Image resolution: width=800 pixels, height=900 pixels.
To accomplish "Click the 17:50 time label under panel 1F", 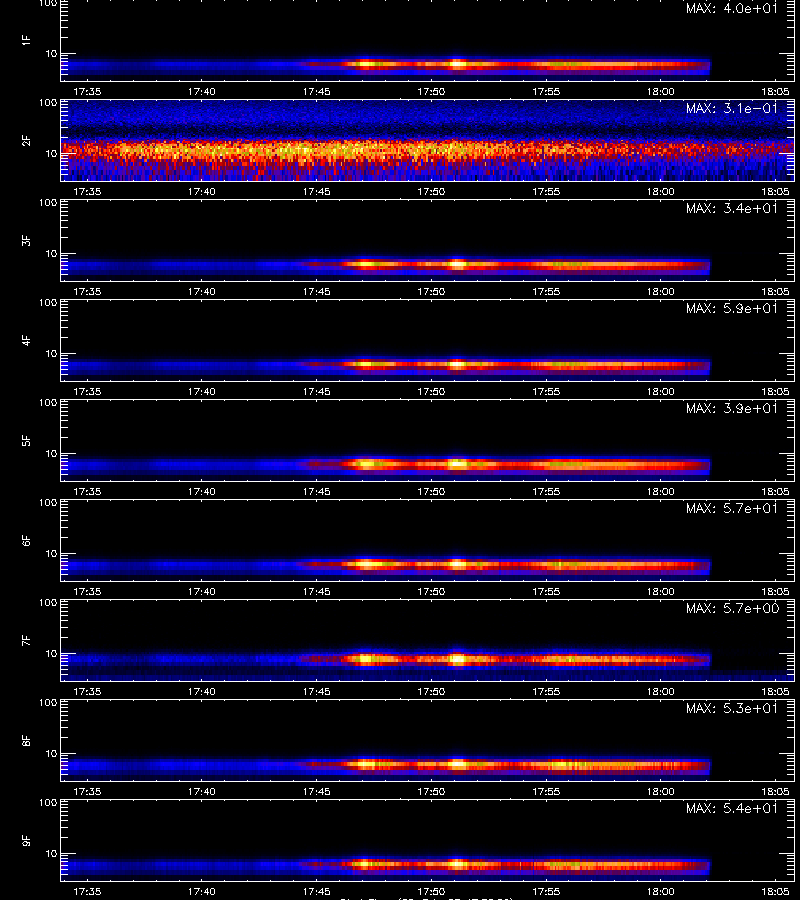I will [x=432, y=92].
